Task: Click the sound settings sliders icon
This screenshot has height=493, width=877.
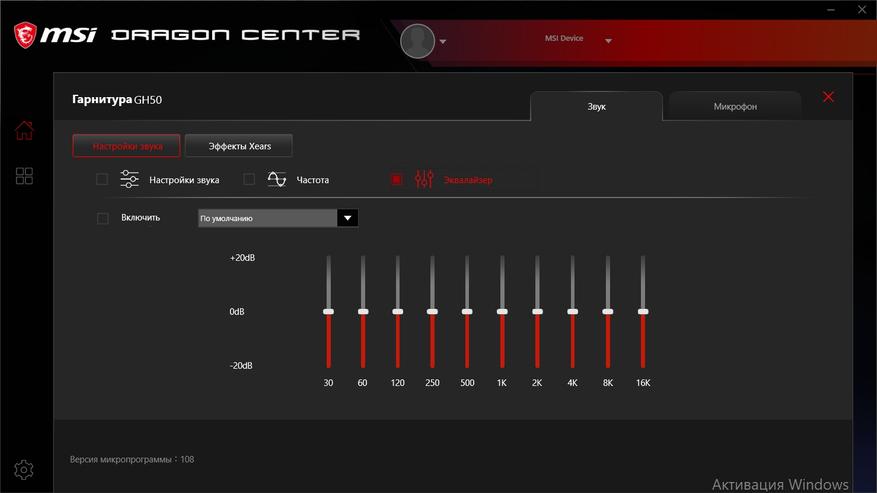Action: [130, 179]
